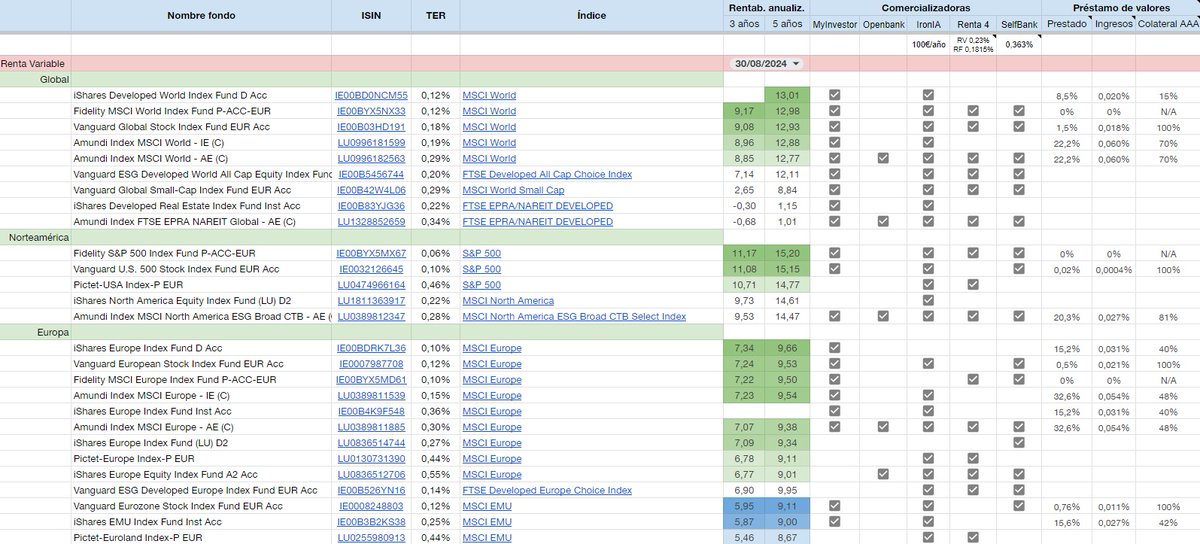Toggle Openbank checkbox for Amundi FTSE EPRA NAREIT Global
The width and height of the screenshot is (1200, 544).
pyautogui.click(x=881, y=222)
